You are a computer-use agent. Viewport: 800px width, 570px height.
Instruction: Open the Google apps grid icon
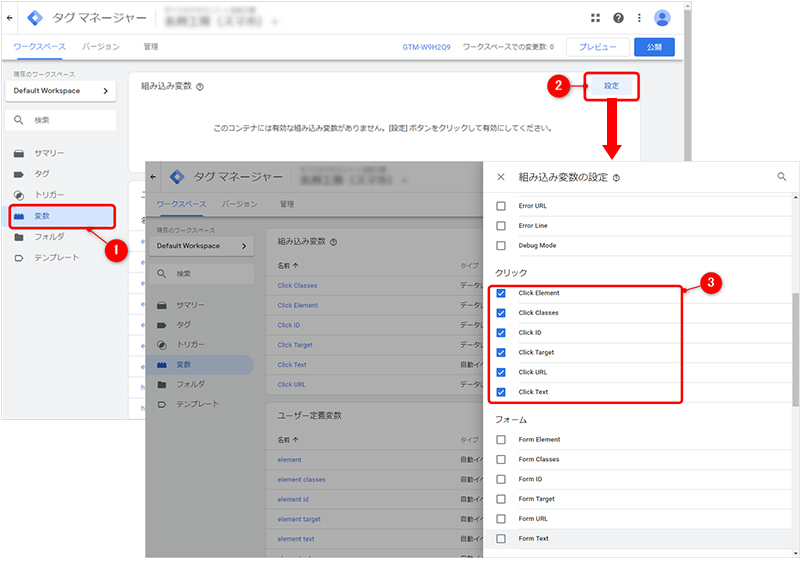pos(595,18)
